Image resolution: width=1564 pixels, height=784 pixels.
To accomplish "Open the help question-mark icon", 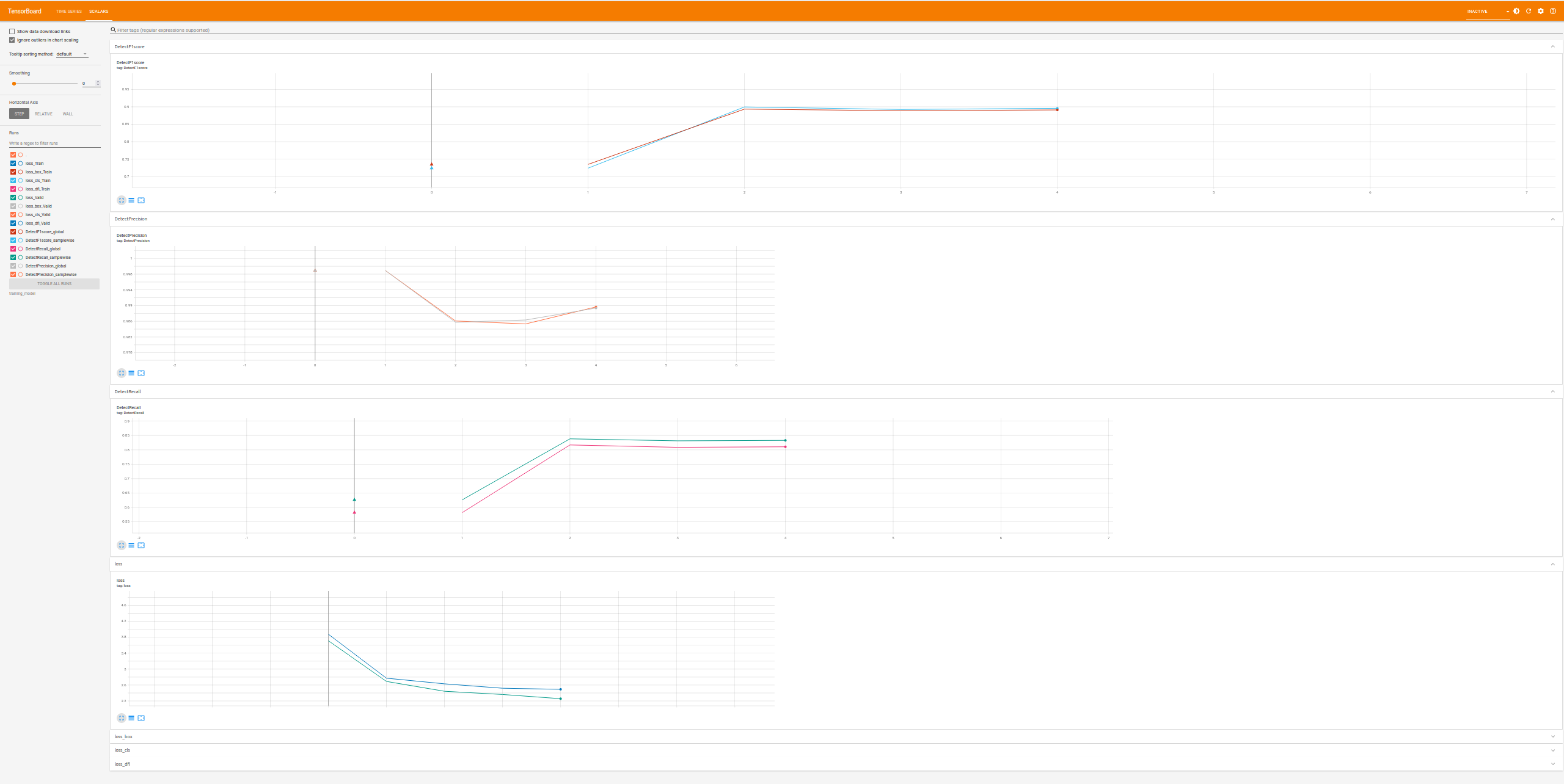I will click(x=1553, y=11).
